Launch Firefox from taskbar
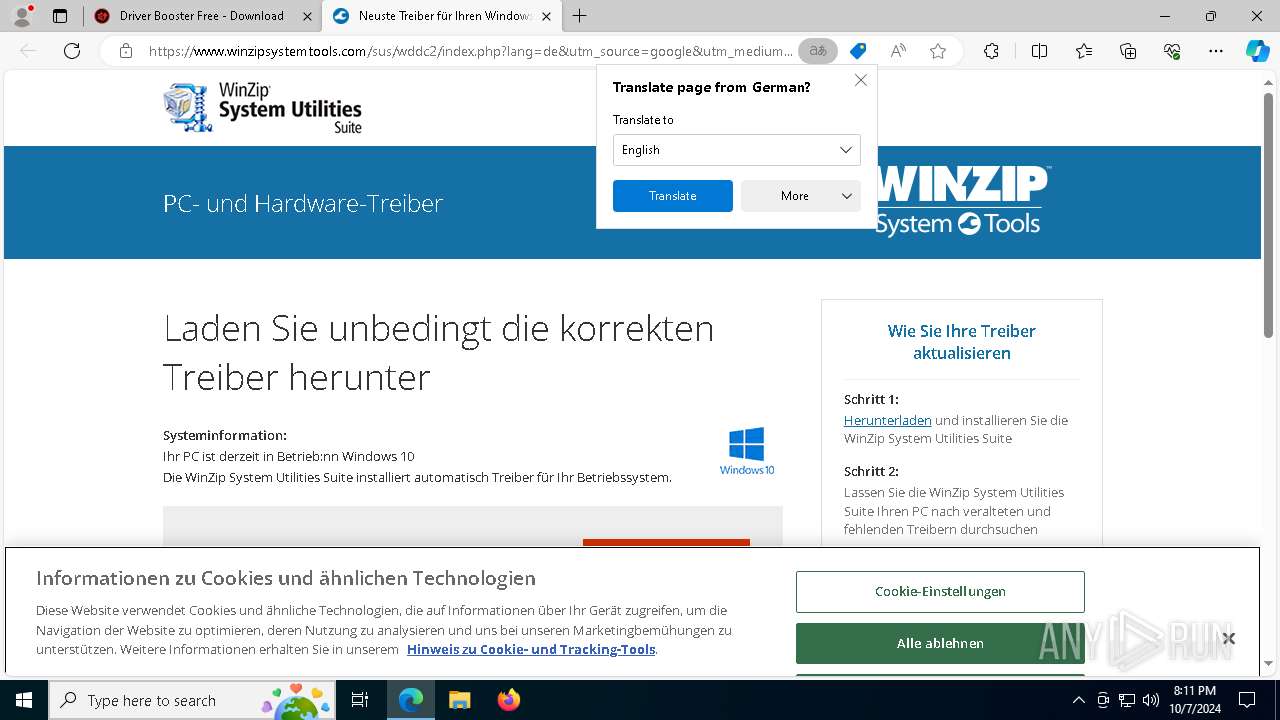Screen dimensions: 1280x720 508,700
